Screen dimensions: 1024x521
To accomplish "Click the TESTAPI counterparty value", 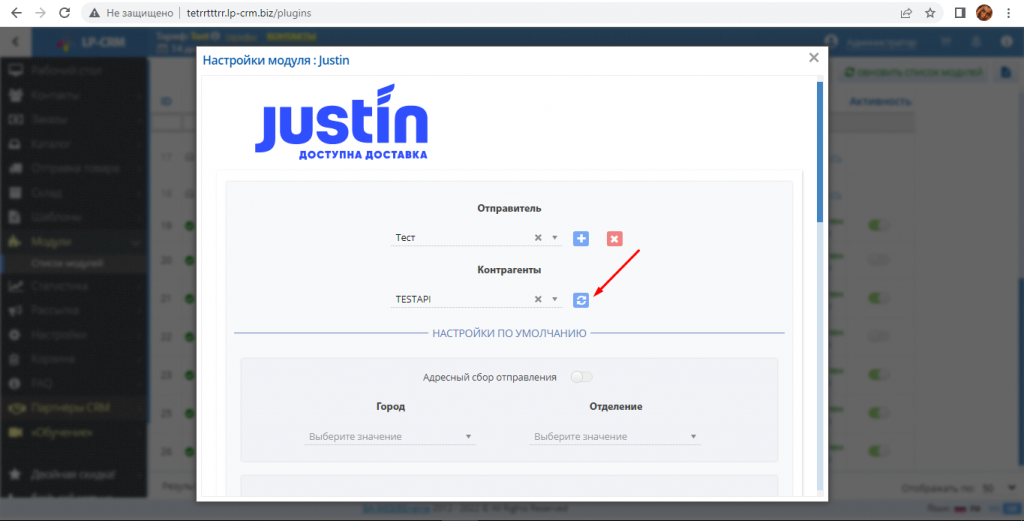I will point(413,299).
